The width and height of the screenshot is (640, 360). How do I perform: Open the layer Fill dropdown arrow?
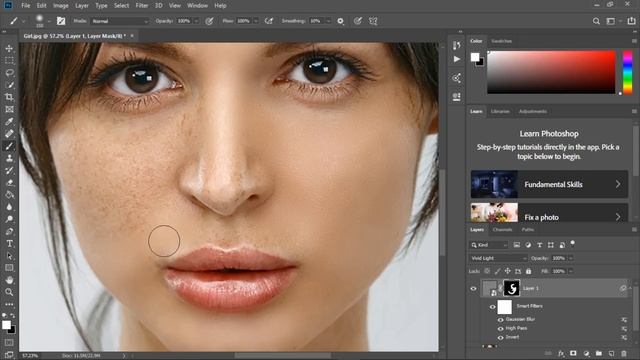pos(571,271)
